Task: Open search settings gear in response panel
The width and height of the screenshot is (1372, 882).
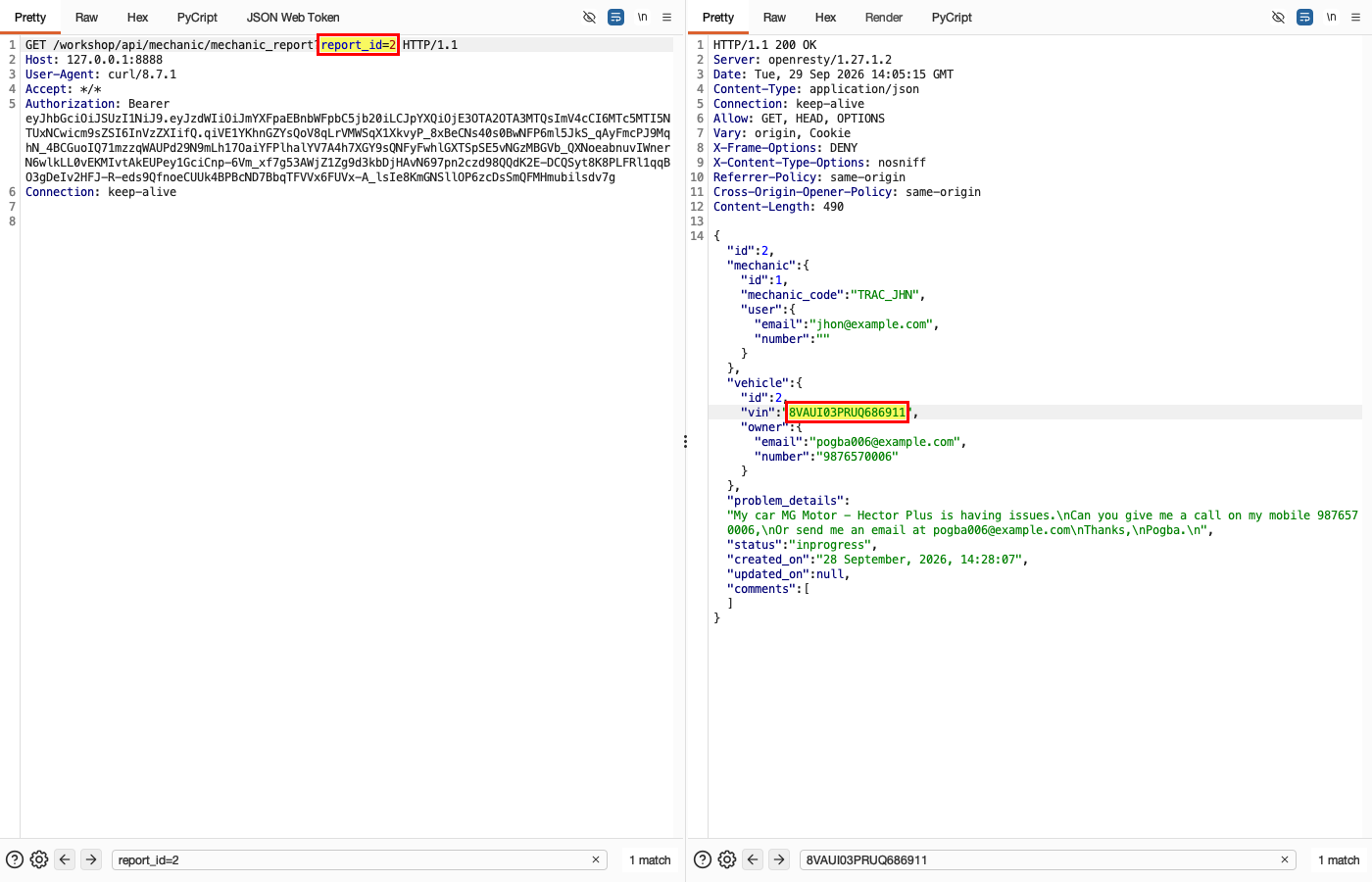Action: coord(727,859)
